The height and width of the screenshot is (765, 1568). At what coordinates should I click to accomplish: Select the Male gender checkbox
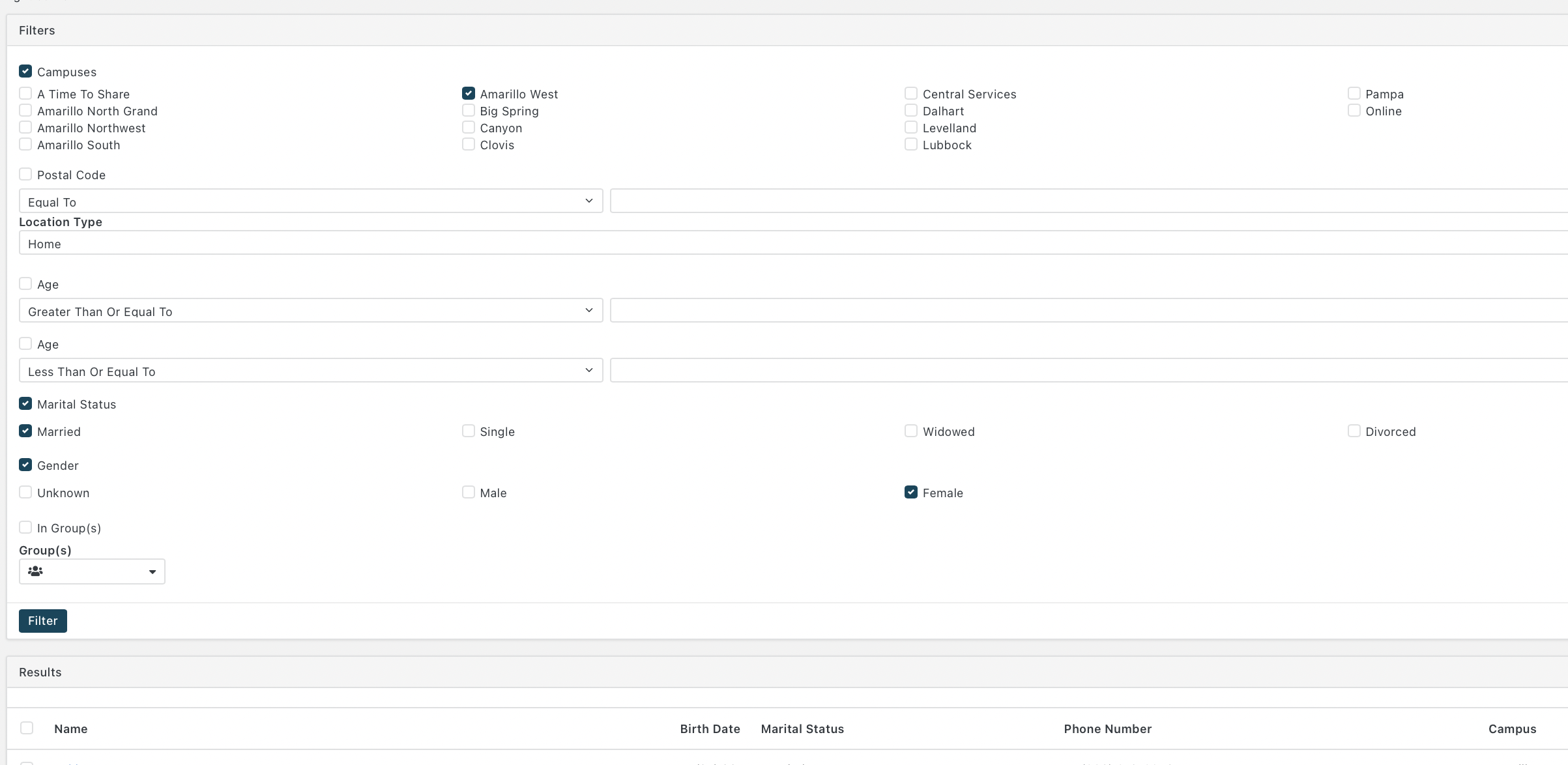click(x=469, y=492)
